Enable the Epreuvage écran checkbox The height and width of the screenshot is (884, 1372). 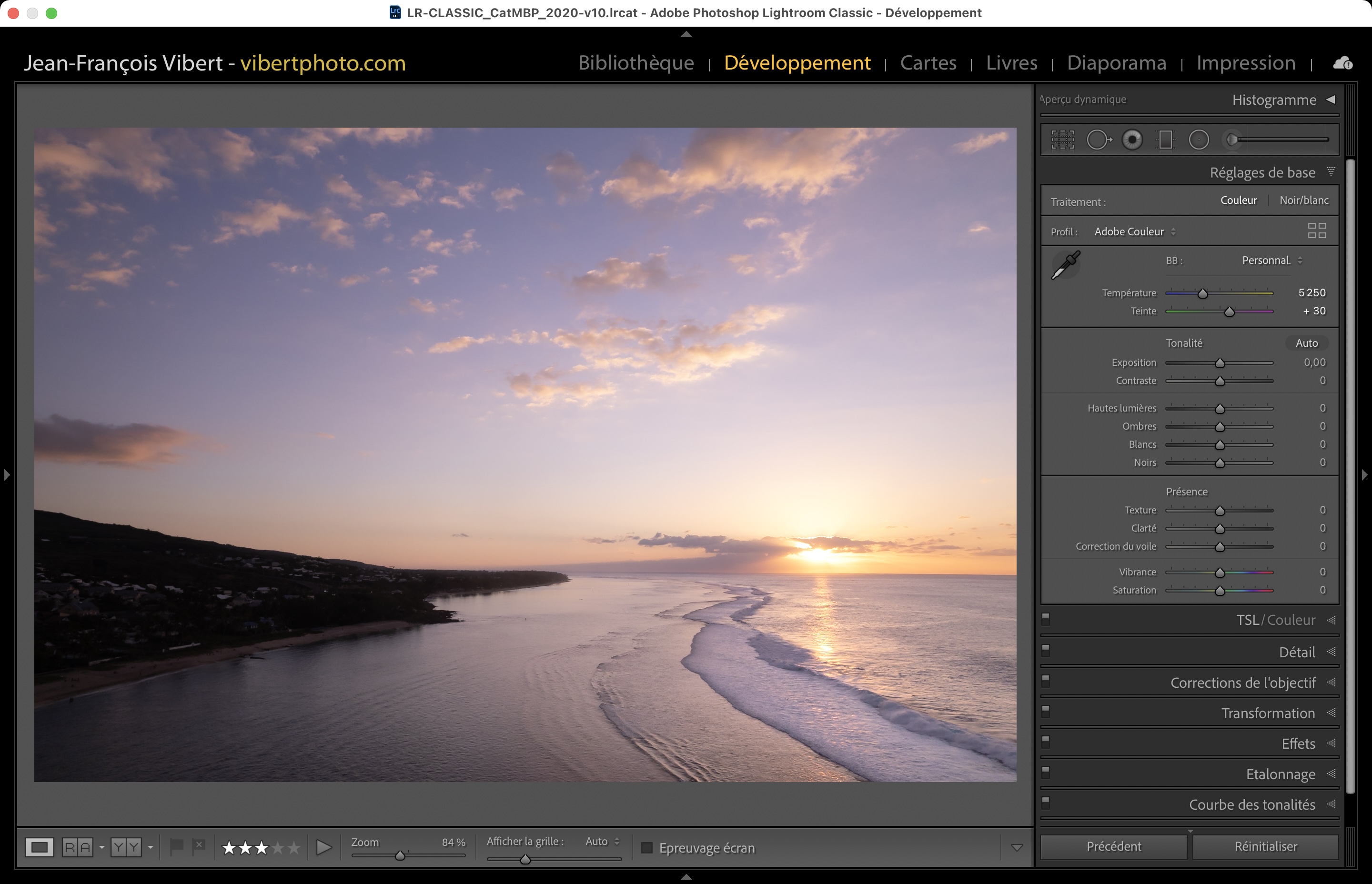click(x=647, y=848)
